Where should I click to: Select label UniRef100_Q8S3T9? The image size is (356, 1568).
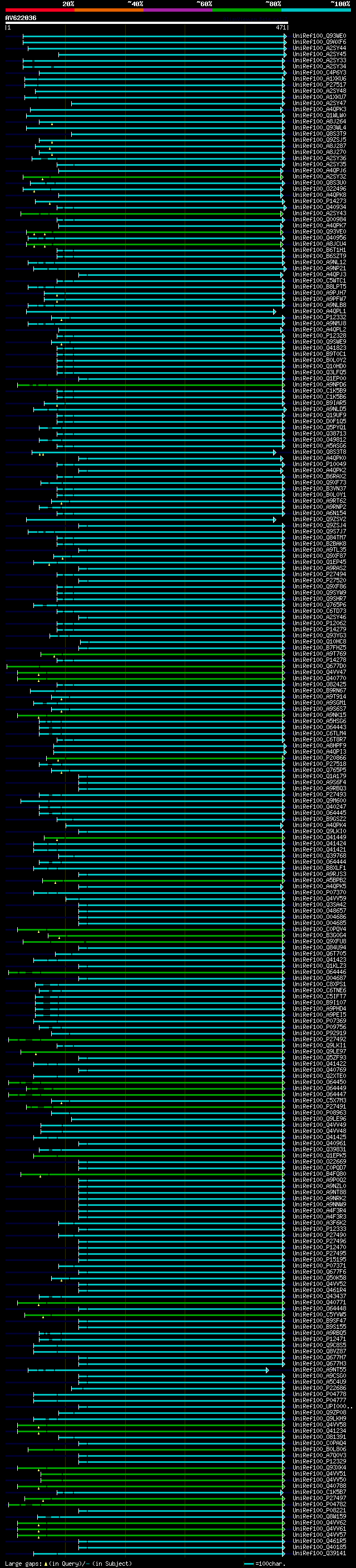[319, 134]
